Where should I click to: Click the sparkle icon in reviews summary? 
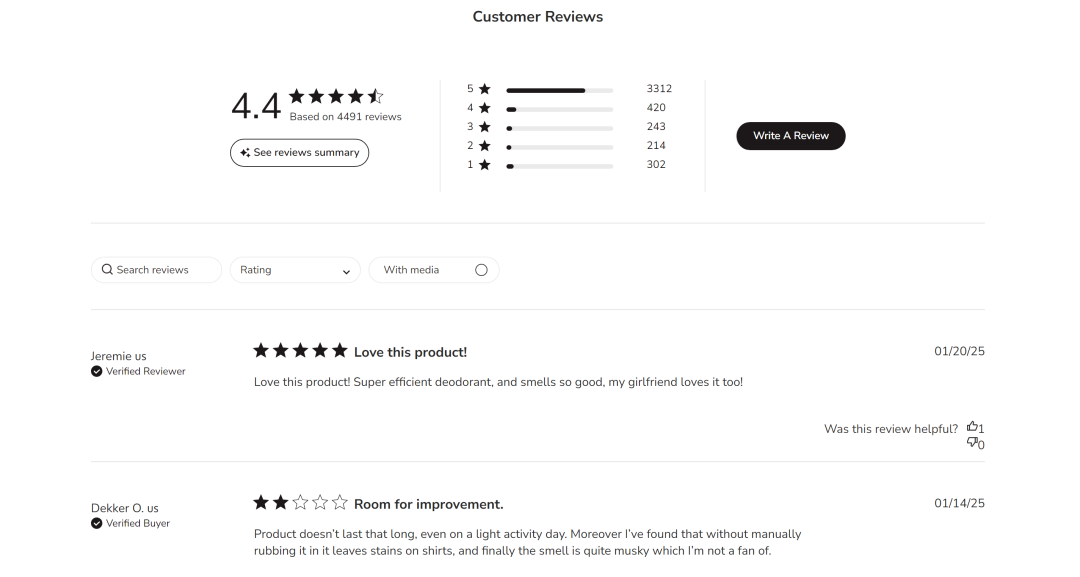245,153
